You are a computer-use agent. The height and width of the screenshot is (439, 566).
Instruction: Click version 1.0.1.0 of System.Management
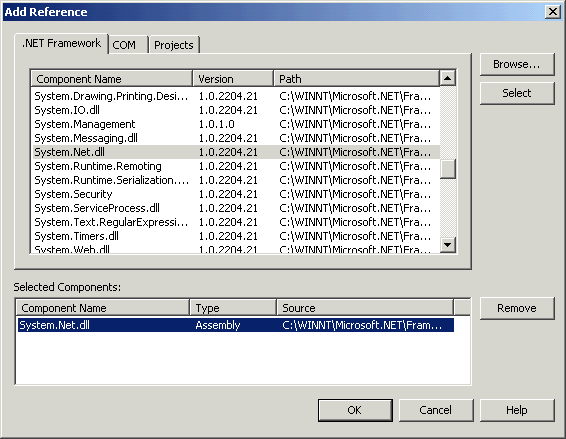tap(217, 124)
